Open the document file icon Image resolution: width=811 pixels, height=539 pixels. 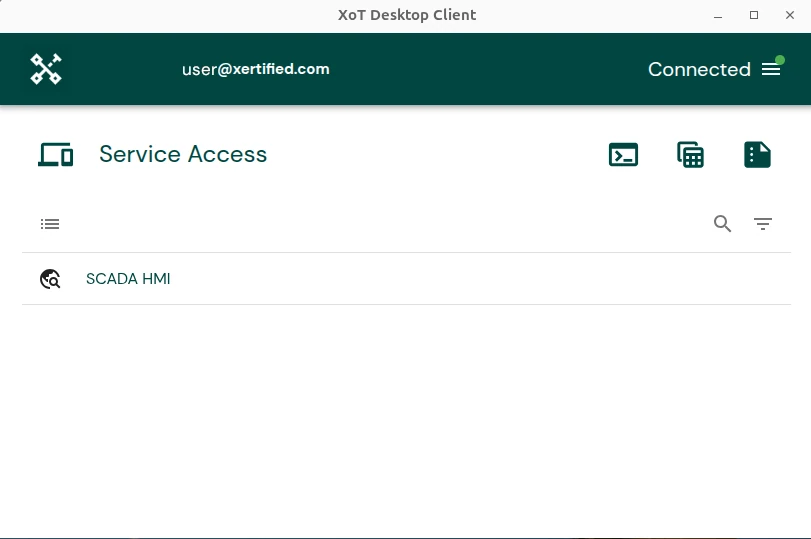pos(757,155)
